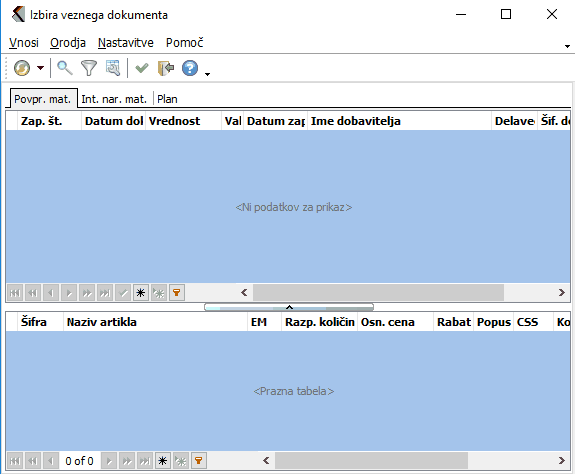
Task: Switch to the Int. nar. mat. tab
Action: (x=114, y=99)
